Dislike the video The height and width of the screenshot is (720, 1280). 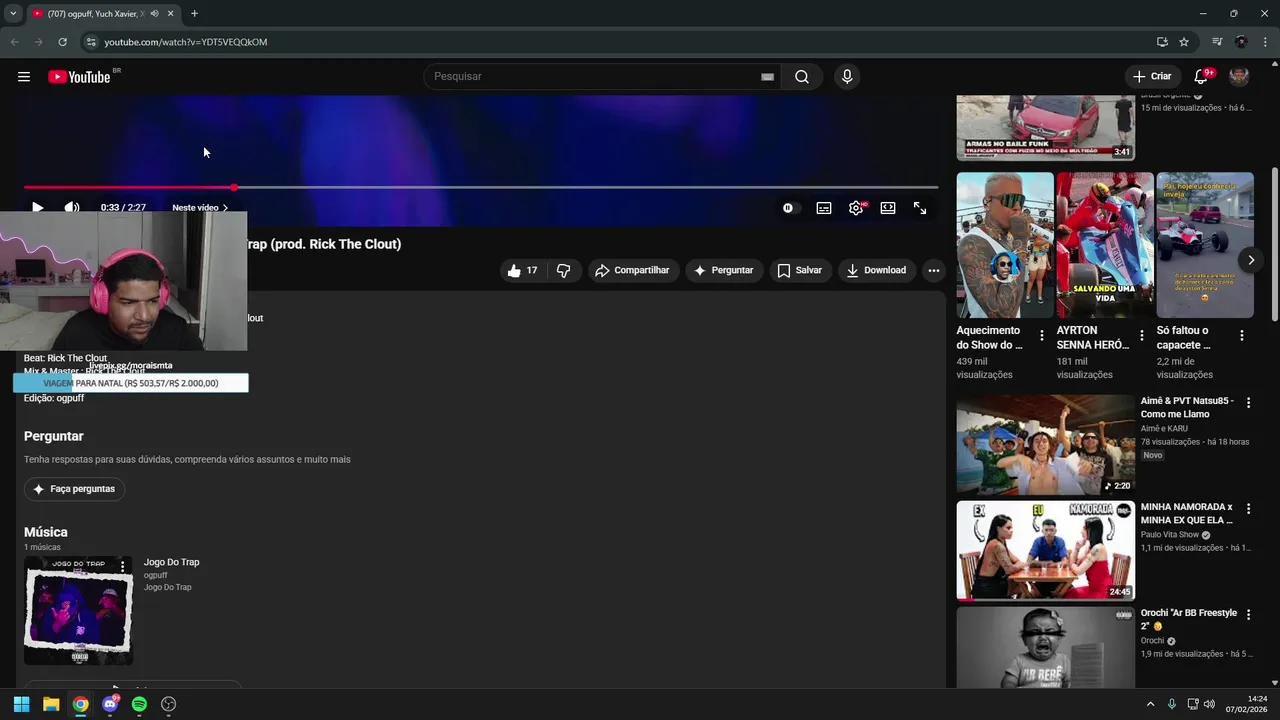coord(564,270)
